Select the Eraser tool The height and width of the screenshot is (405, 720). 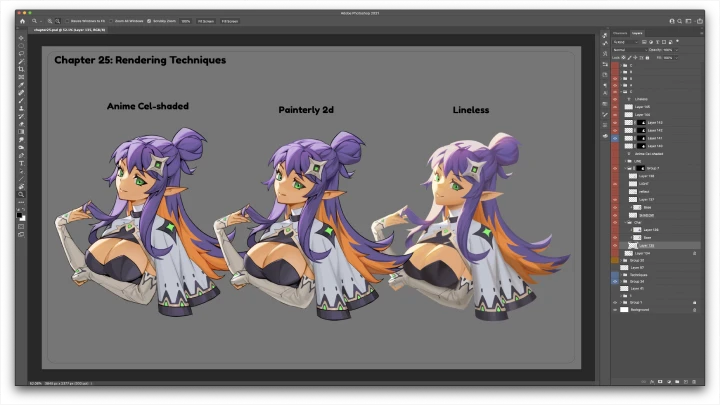coord(21,124)
